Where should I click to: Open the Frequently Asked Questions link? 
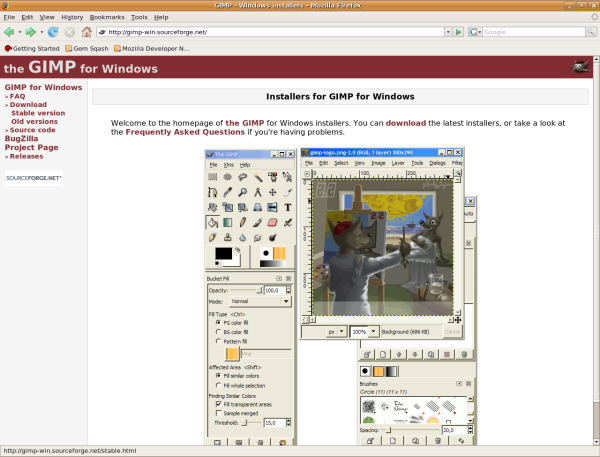(184, 132)
